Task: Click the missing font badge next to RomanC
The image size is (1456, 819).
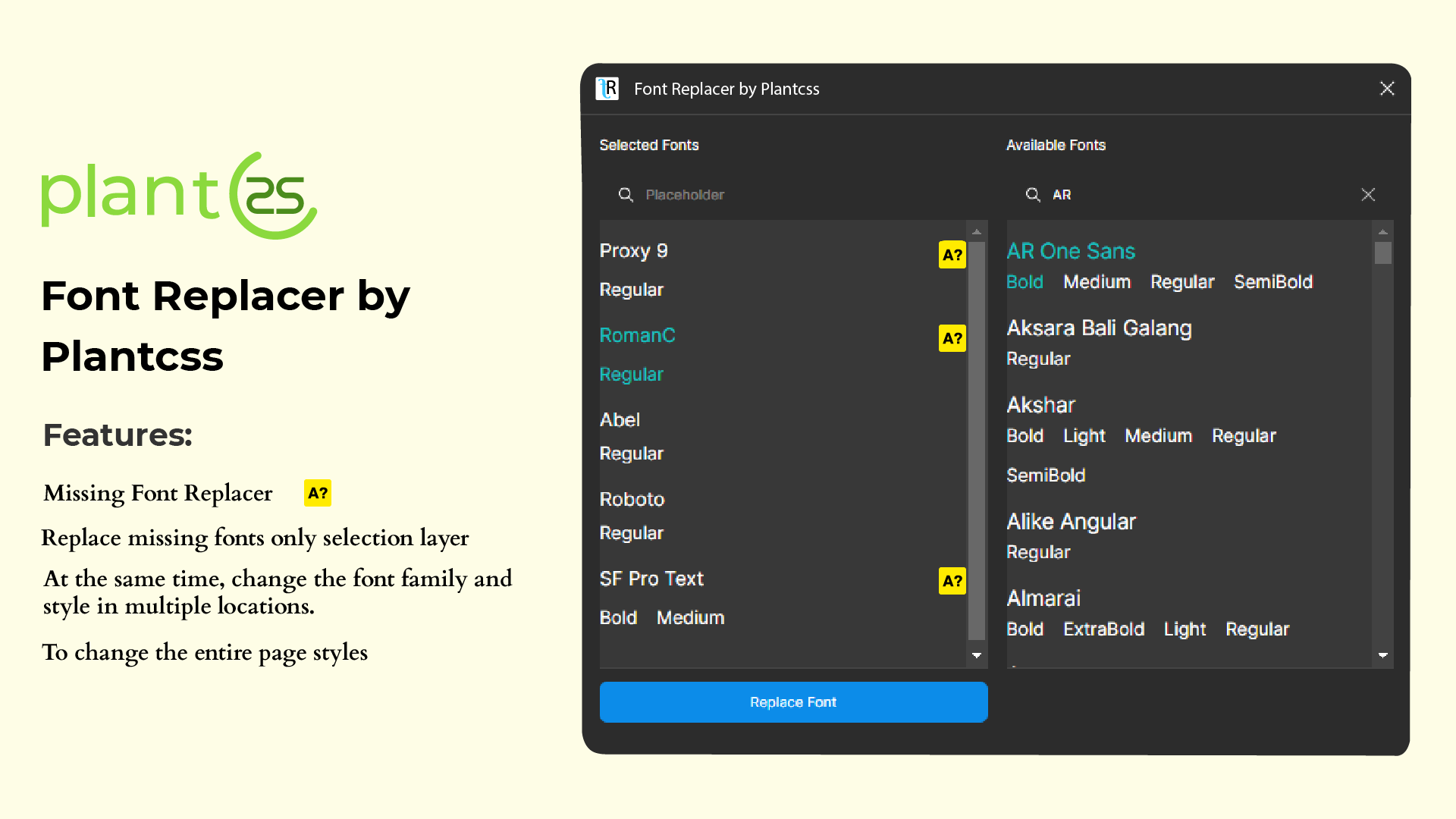Action: click(952, 338)
